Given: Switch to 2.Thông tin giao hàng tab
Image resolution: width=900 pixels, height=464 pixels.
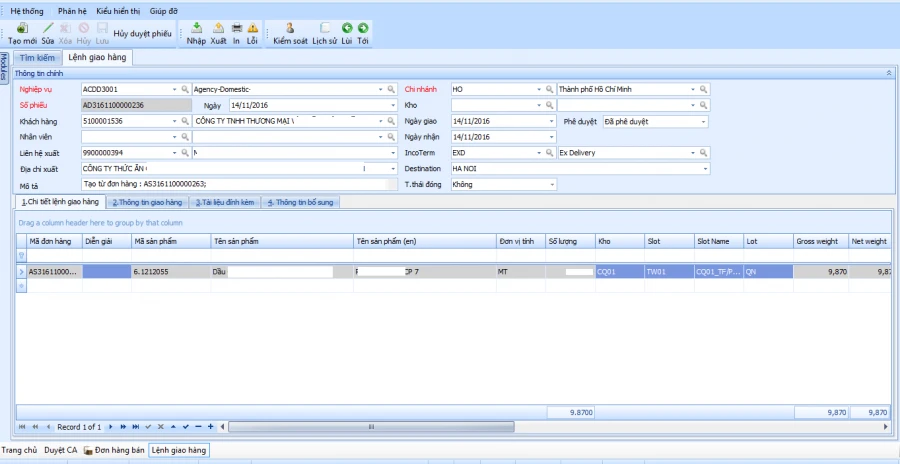Looking at the screenshot, I should click(x=148, y=202).
